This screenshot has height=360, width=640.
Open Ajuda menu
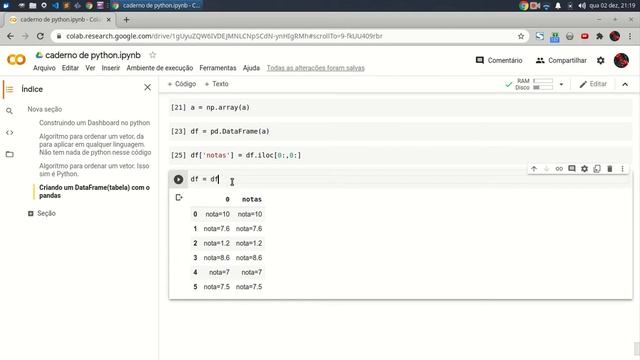click(251, 68)
